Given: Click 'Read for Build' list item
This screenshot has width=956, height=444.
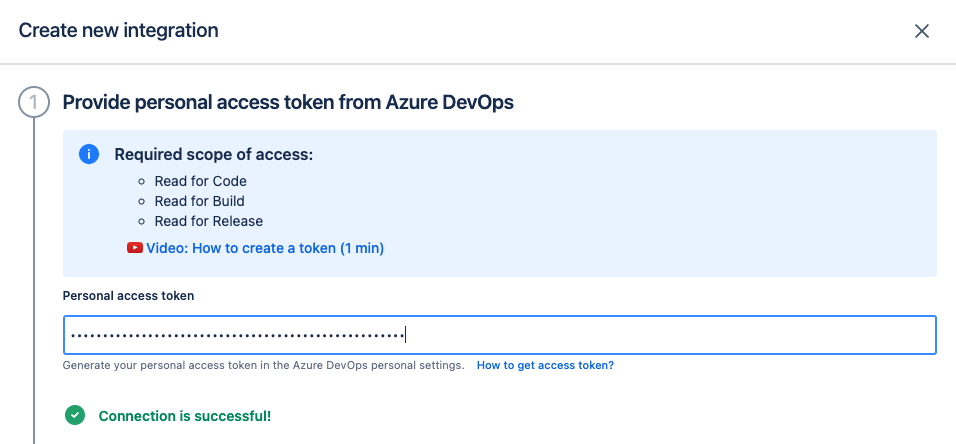Looking at the screenshot, I should [199, 201].
